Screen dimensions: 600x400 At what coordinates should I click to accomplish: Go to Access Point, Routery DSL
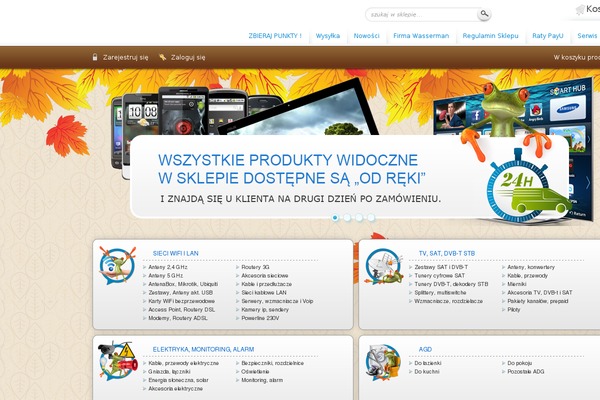pos(181,310)
